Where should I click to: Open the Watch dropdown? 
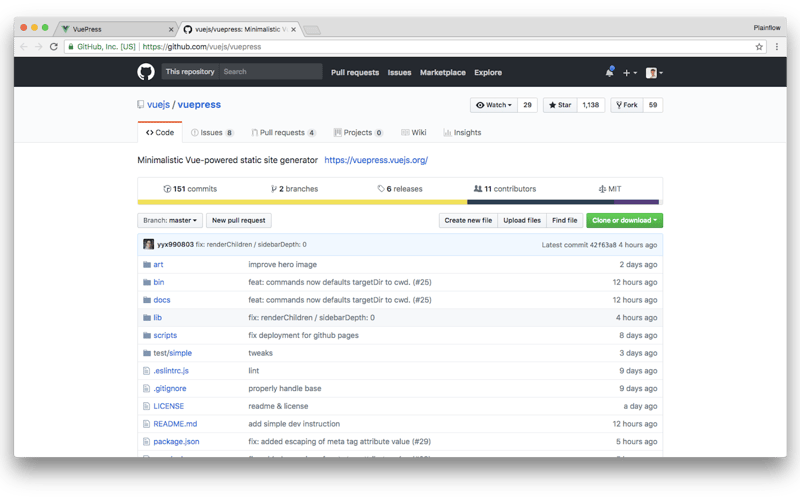click(493, 105)
